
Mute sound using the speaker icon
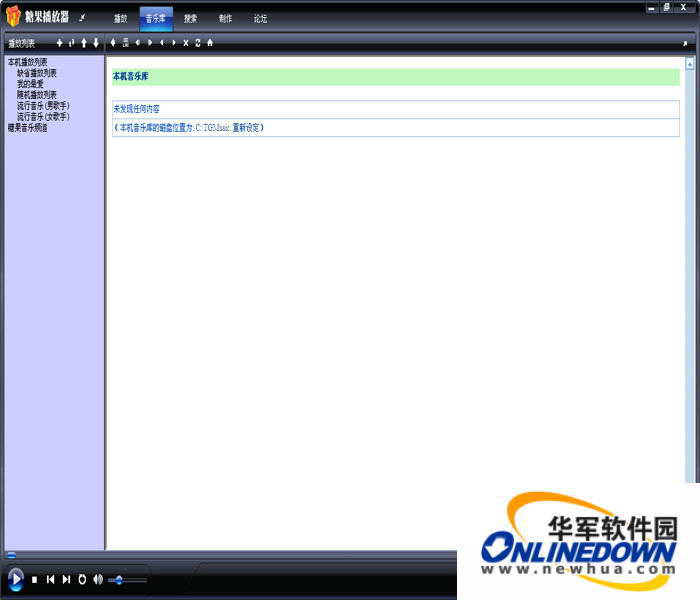tap(98, 579)
